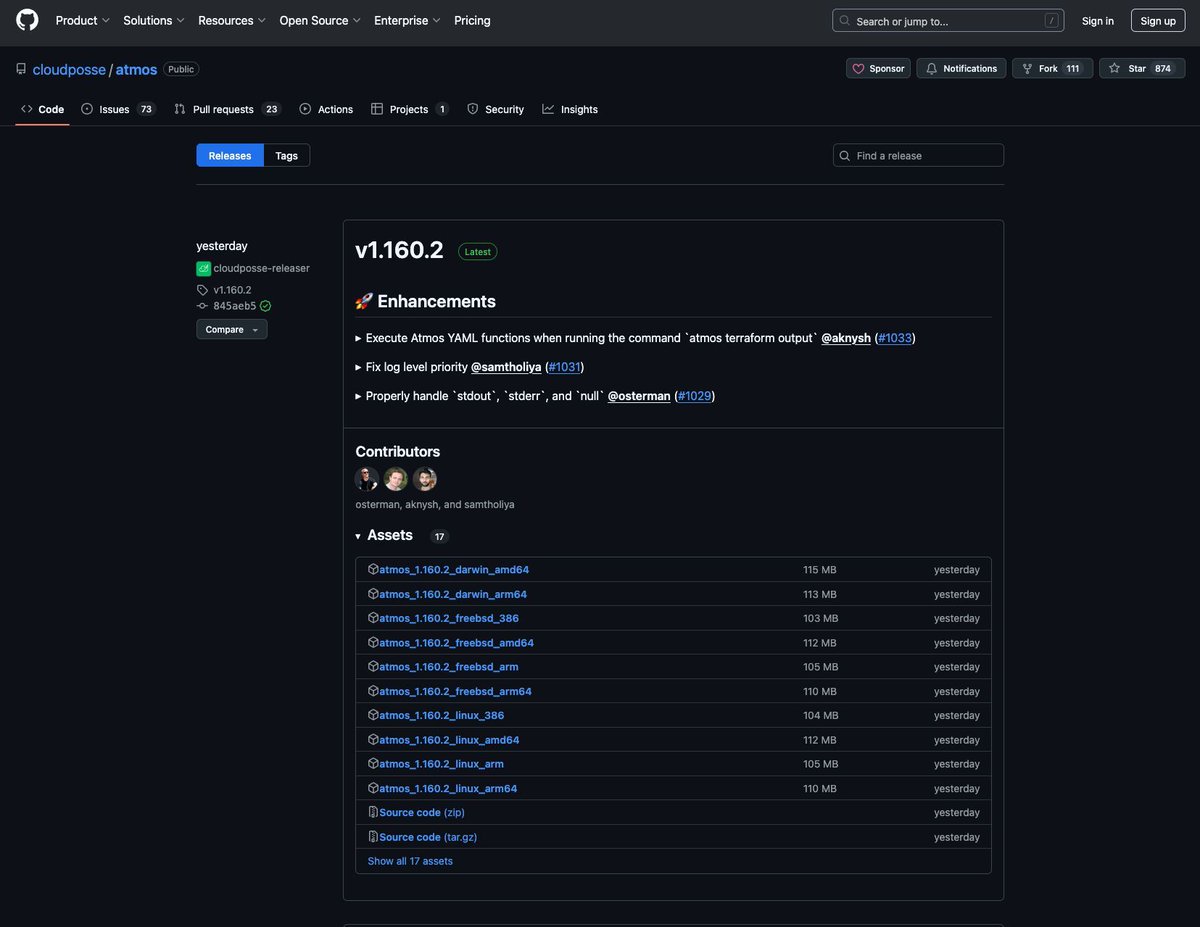
Task: Click Show all 17 assets
Action: point(410,861)
